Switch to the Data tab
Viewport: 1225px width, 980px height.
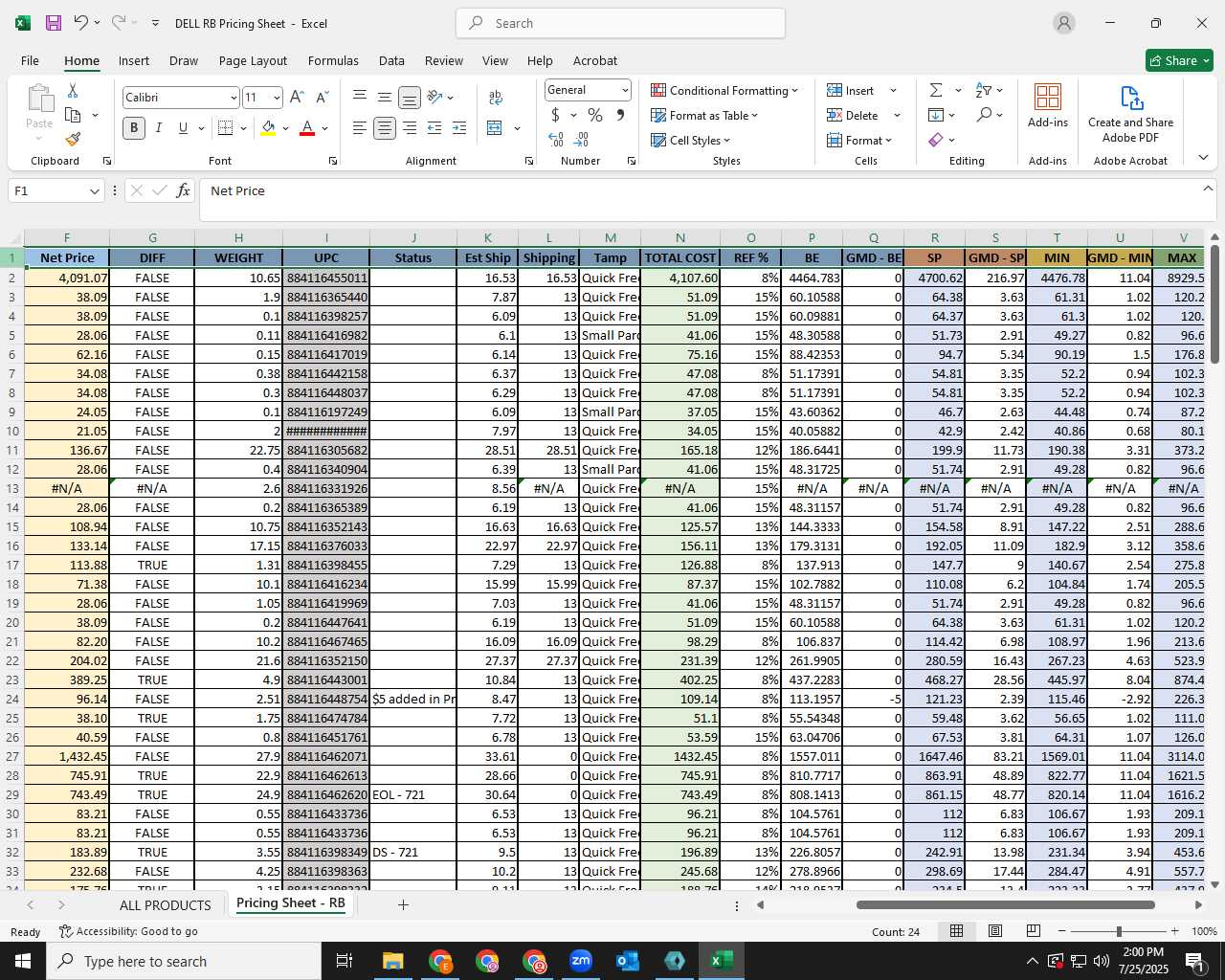click(391, 60)
